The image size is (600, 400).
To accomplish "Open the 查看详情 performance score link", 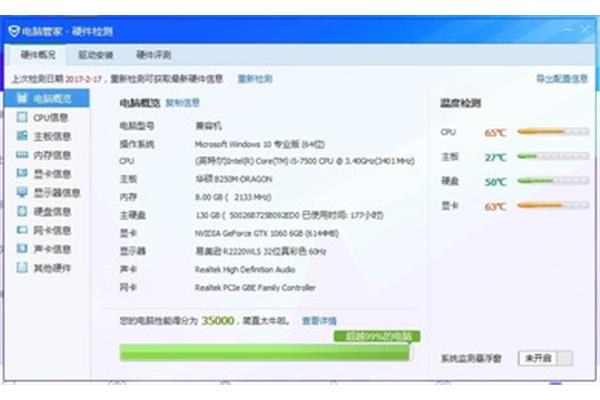I will pos(319,320).
